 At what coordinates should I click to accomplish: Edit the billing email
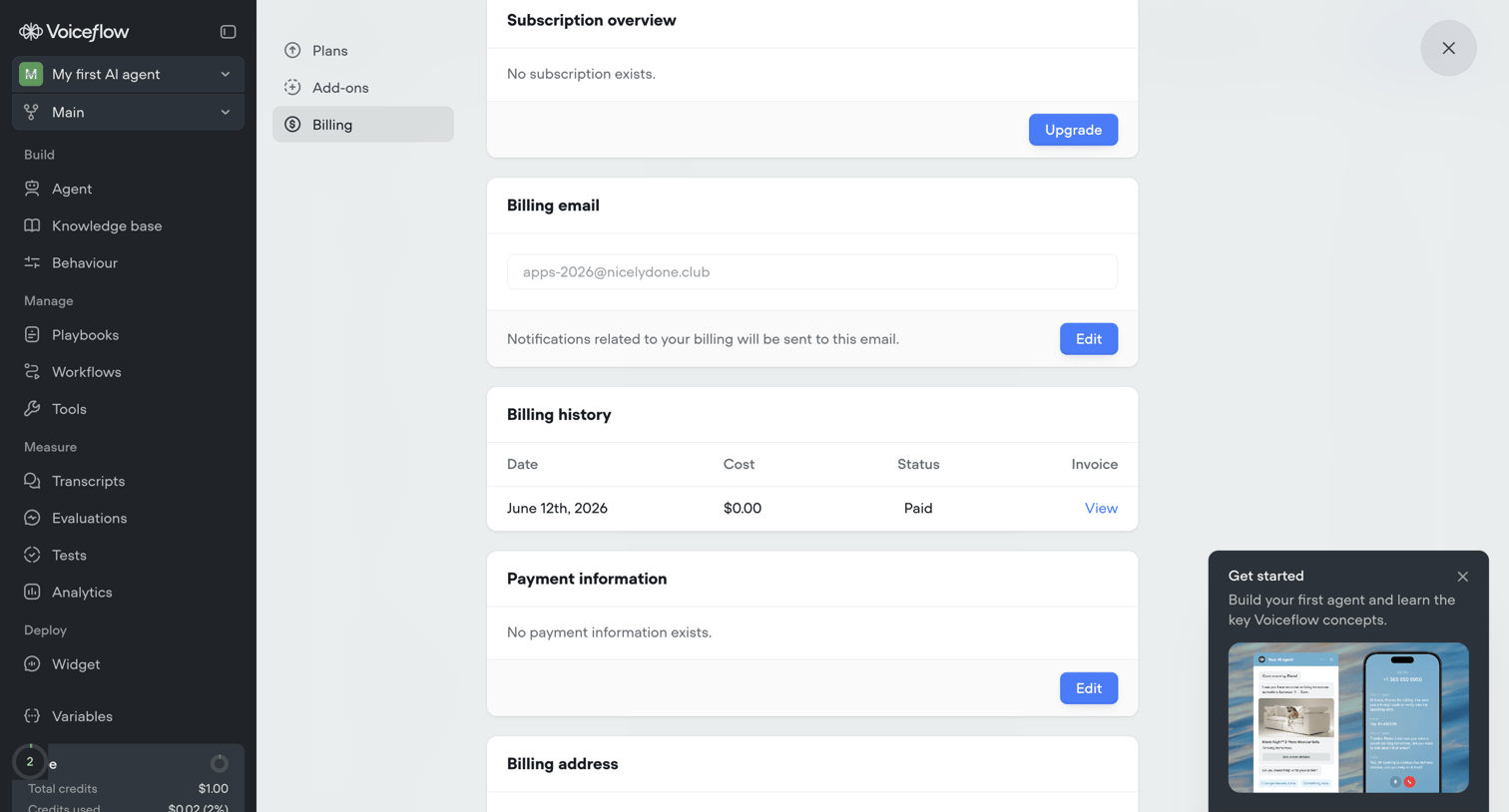pos(1088,339)
